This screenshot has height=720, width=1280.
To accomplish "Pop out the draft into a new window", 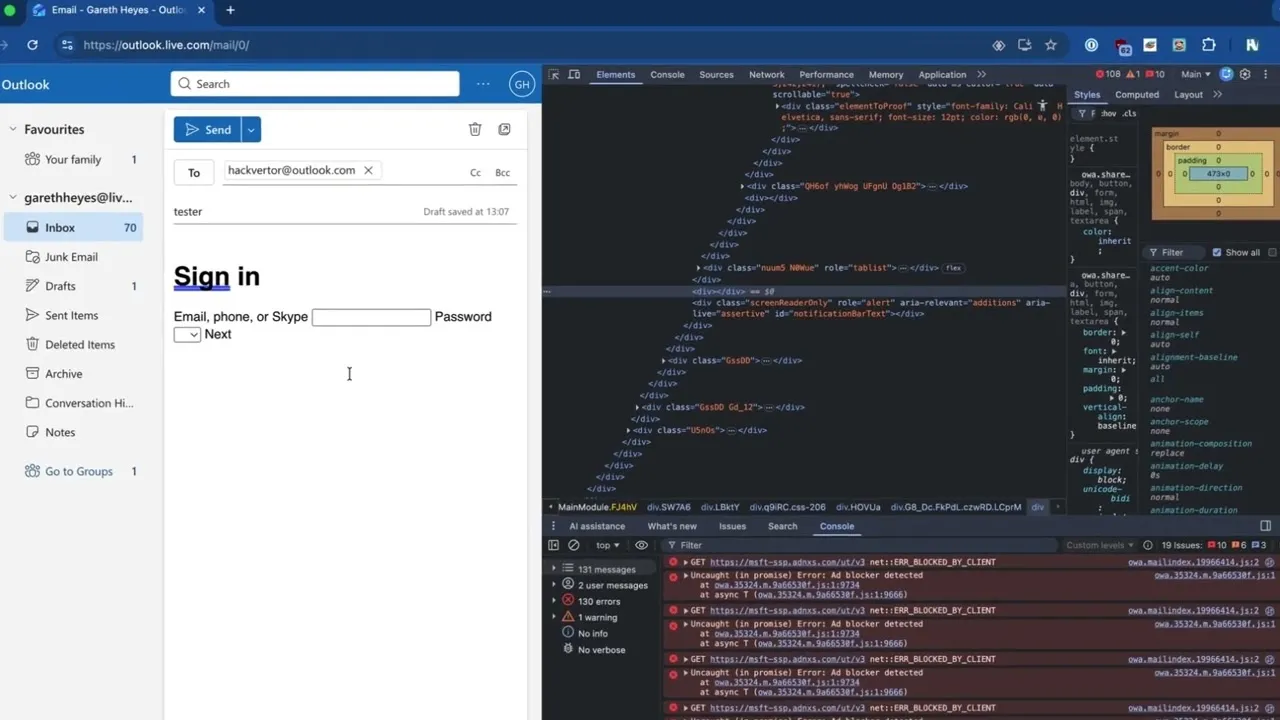I will pos(504,129).
